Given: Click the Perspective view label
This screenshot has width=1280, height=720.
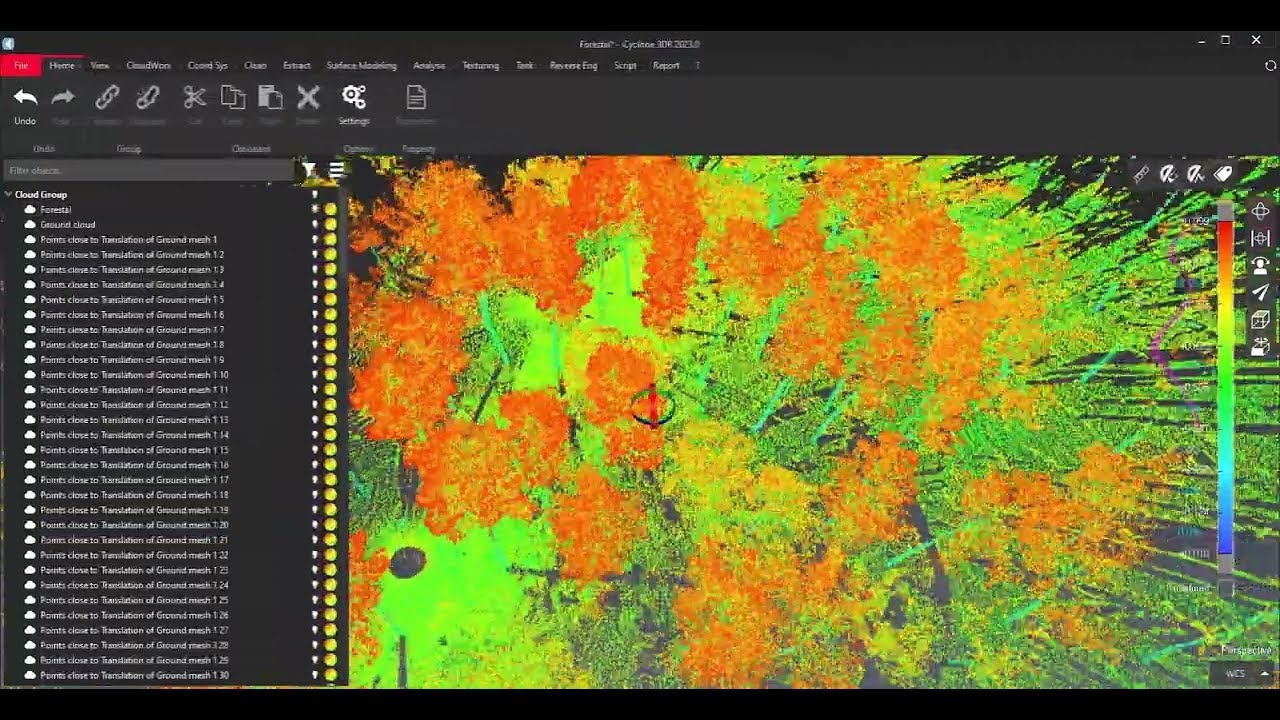Looking at the screenshot, I should click(x=1247, y=650).
